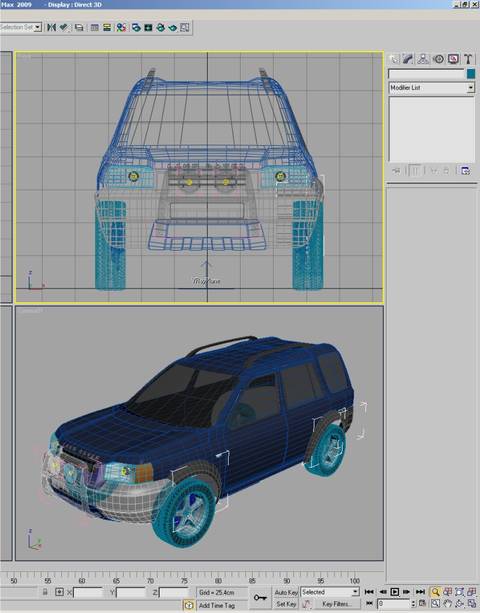This screenshot has height=613, width=480.
Task: Open the Curve Editor icon
Action: click(x=95, y=27)
